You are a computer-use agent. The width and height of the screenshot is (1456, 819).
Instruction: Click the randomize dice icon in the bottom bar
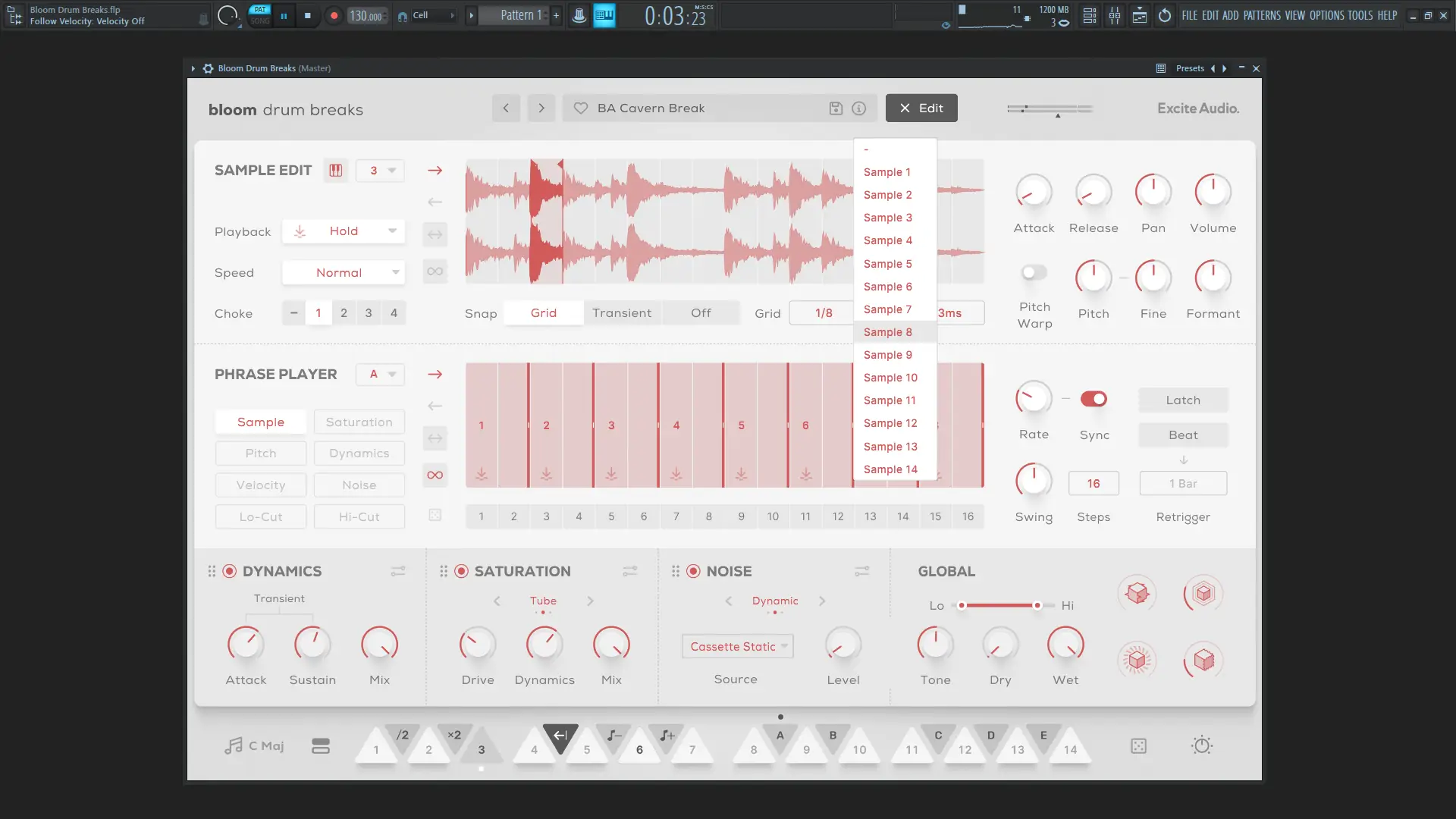1138,746
